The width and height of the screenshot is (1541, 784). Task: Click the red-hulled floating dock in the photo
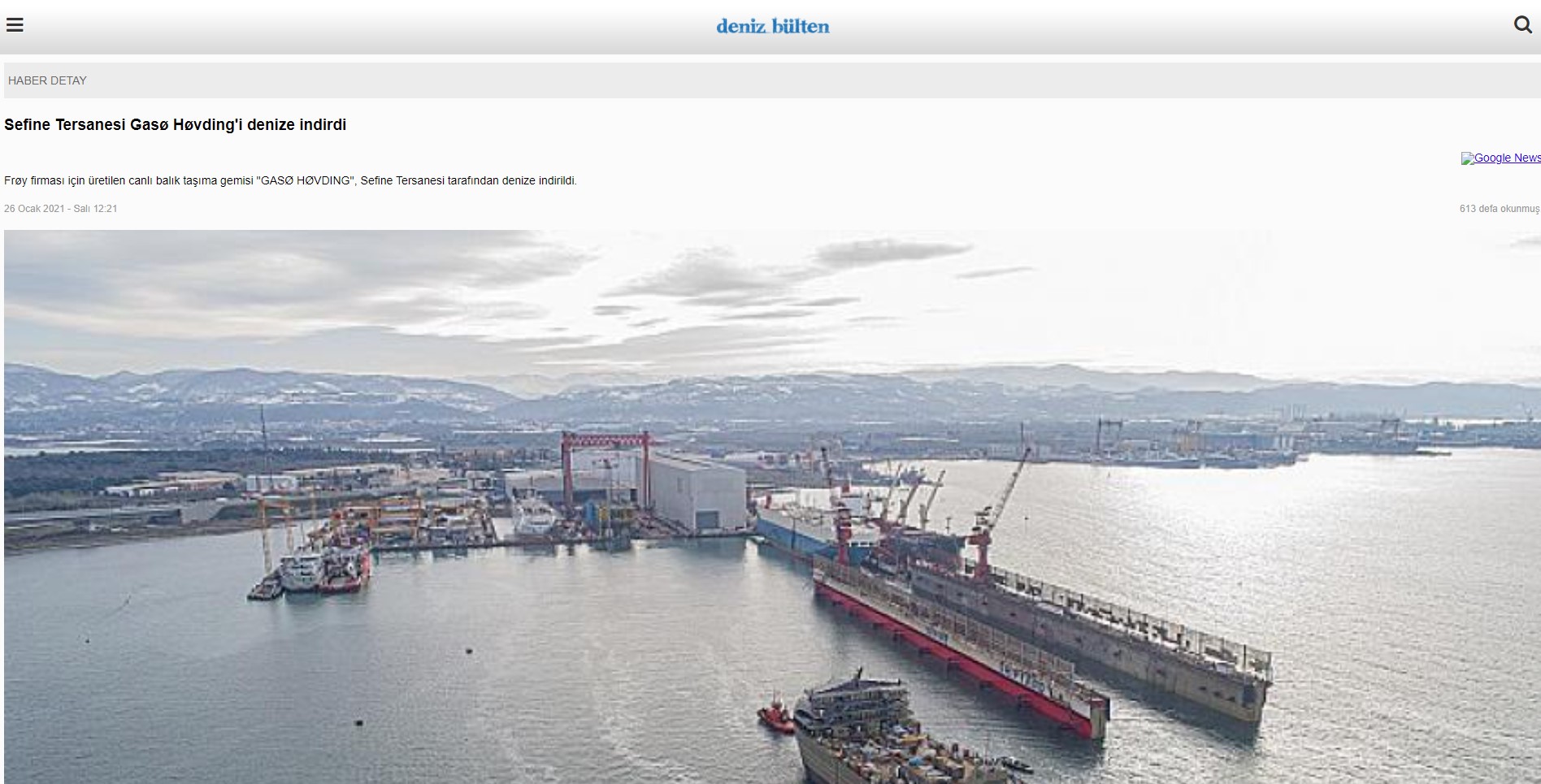[x=959, y=650]
